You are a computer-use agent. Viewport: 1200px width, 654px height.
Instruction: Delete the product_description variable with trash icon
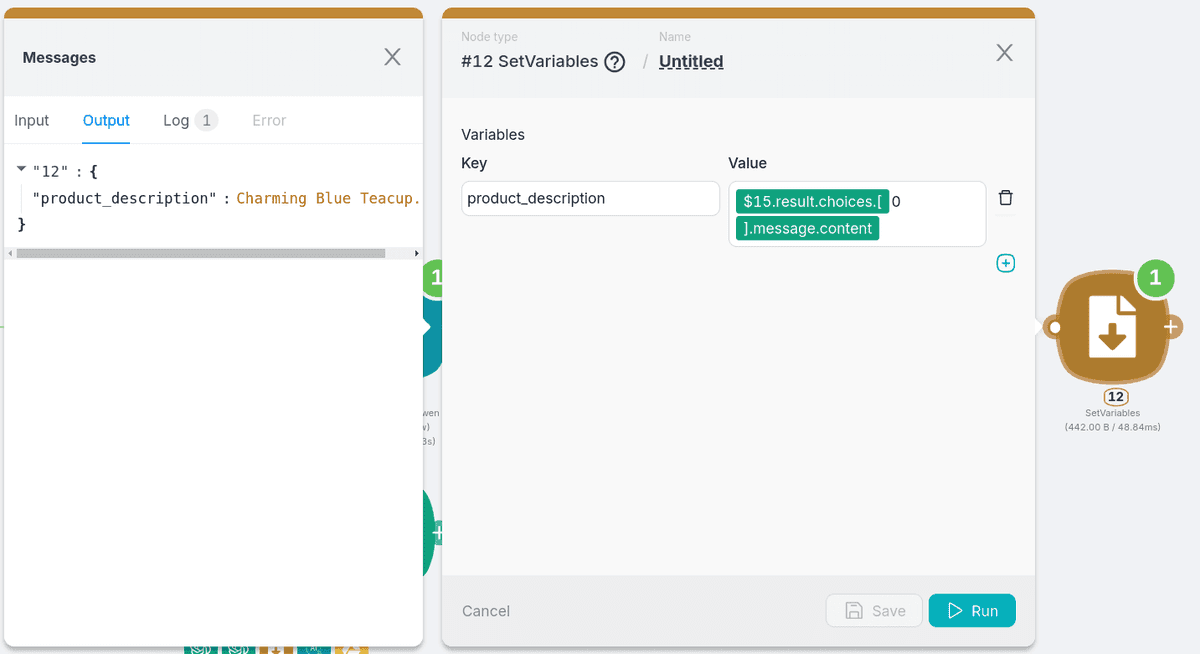[1006, 198]
